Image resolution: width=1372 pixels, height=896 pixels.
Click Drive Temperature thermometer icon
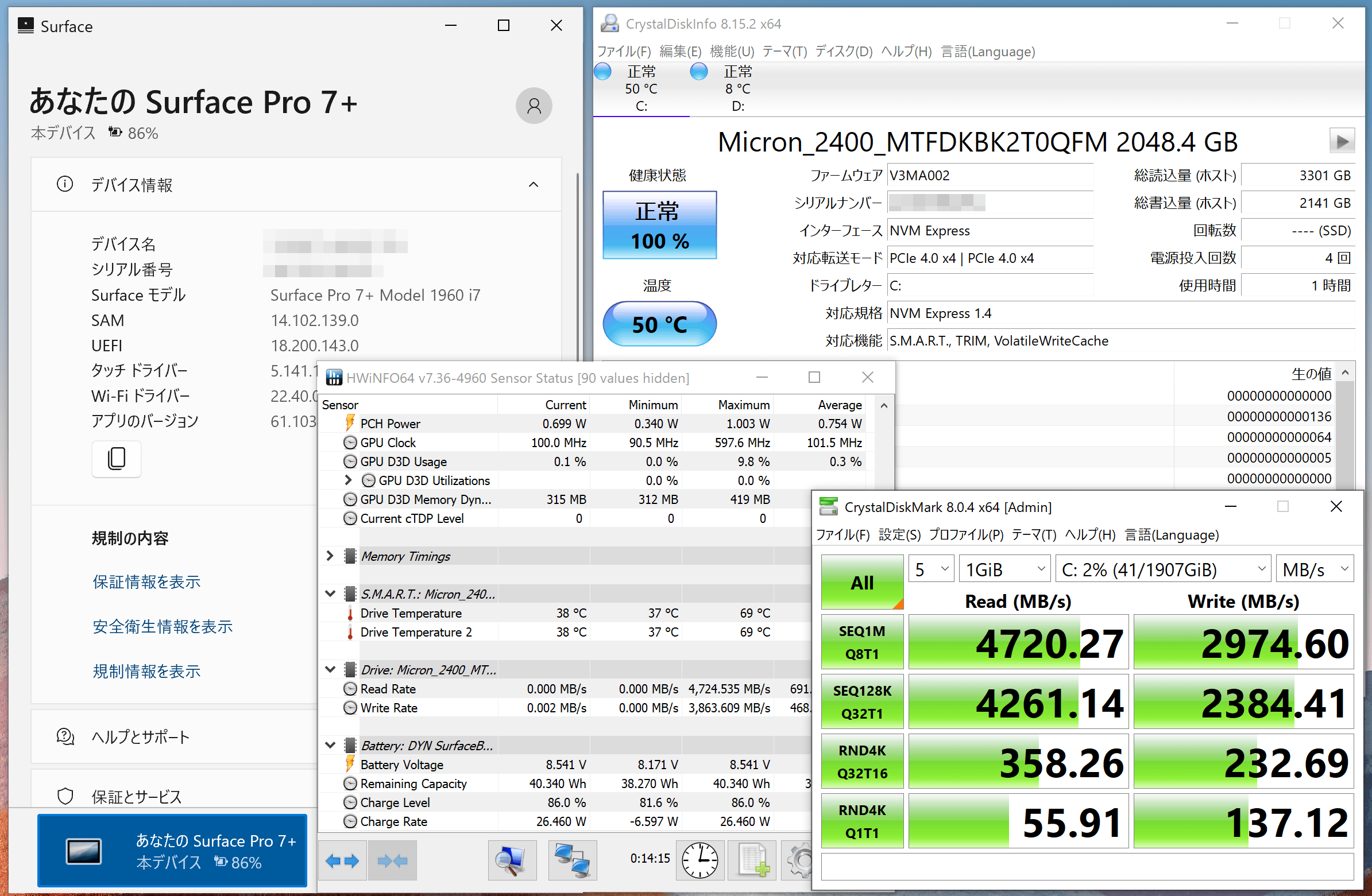pos(350,613)
